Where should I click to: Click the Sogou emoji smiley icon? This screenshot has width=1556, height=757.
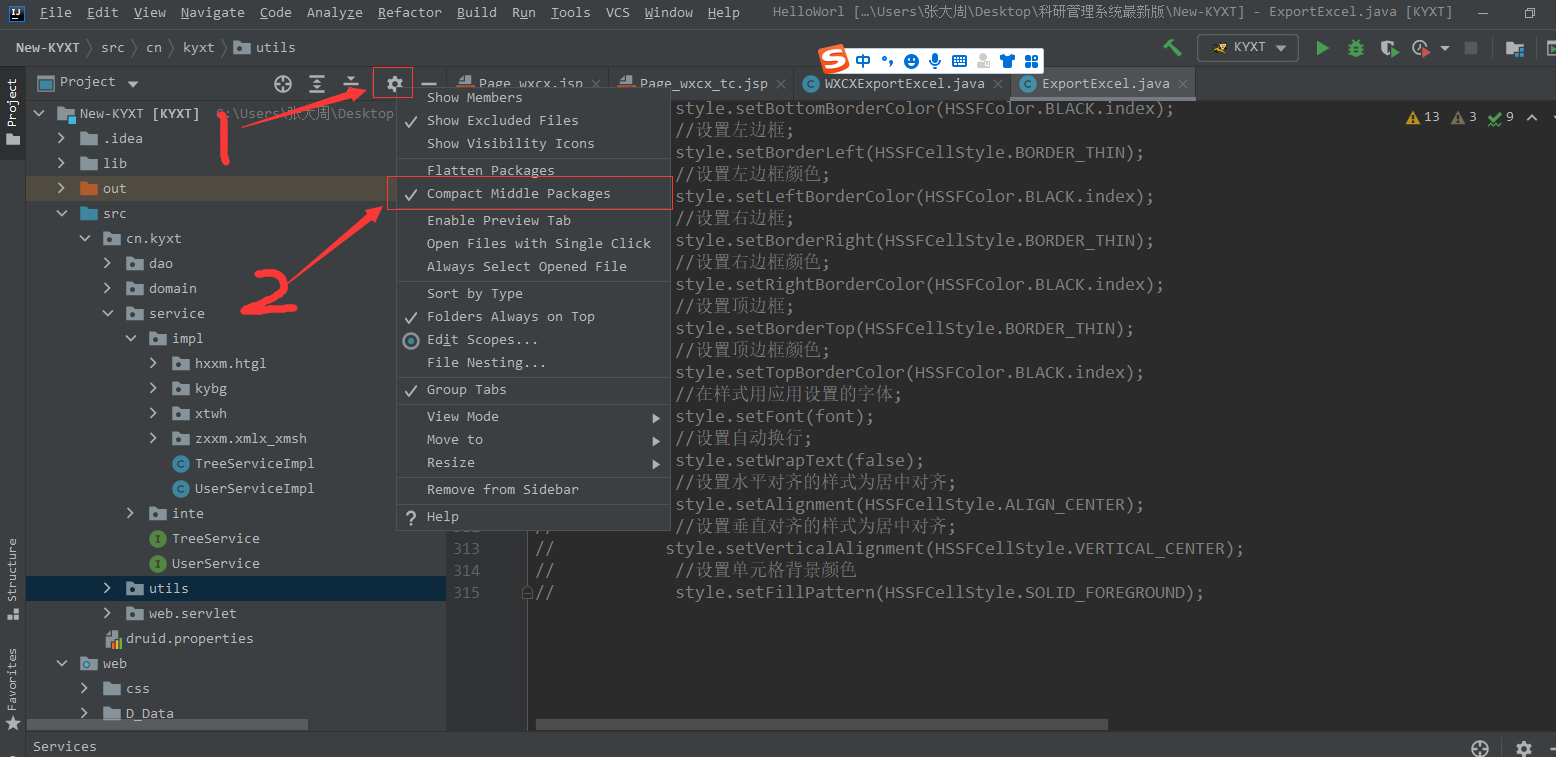911,61
